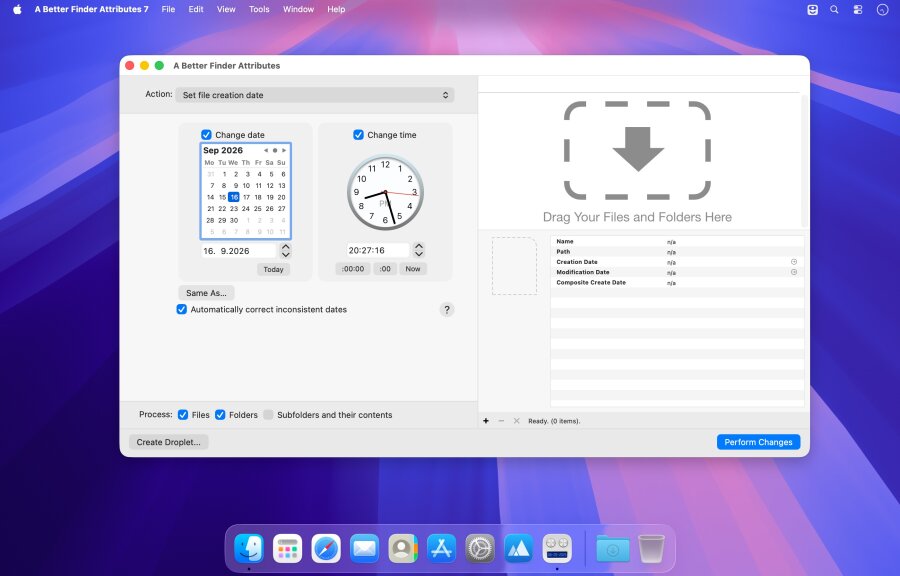
Task: Open the App Store dock icon
Action: pyautogui.click(x=441, y=548)
